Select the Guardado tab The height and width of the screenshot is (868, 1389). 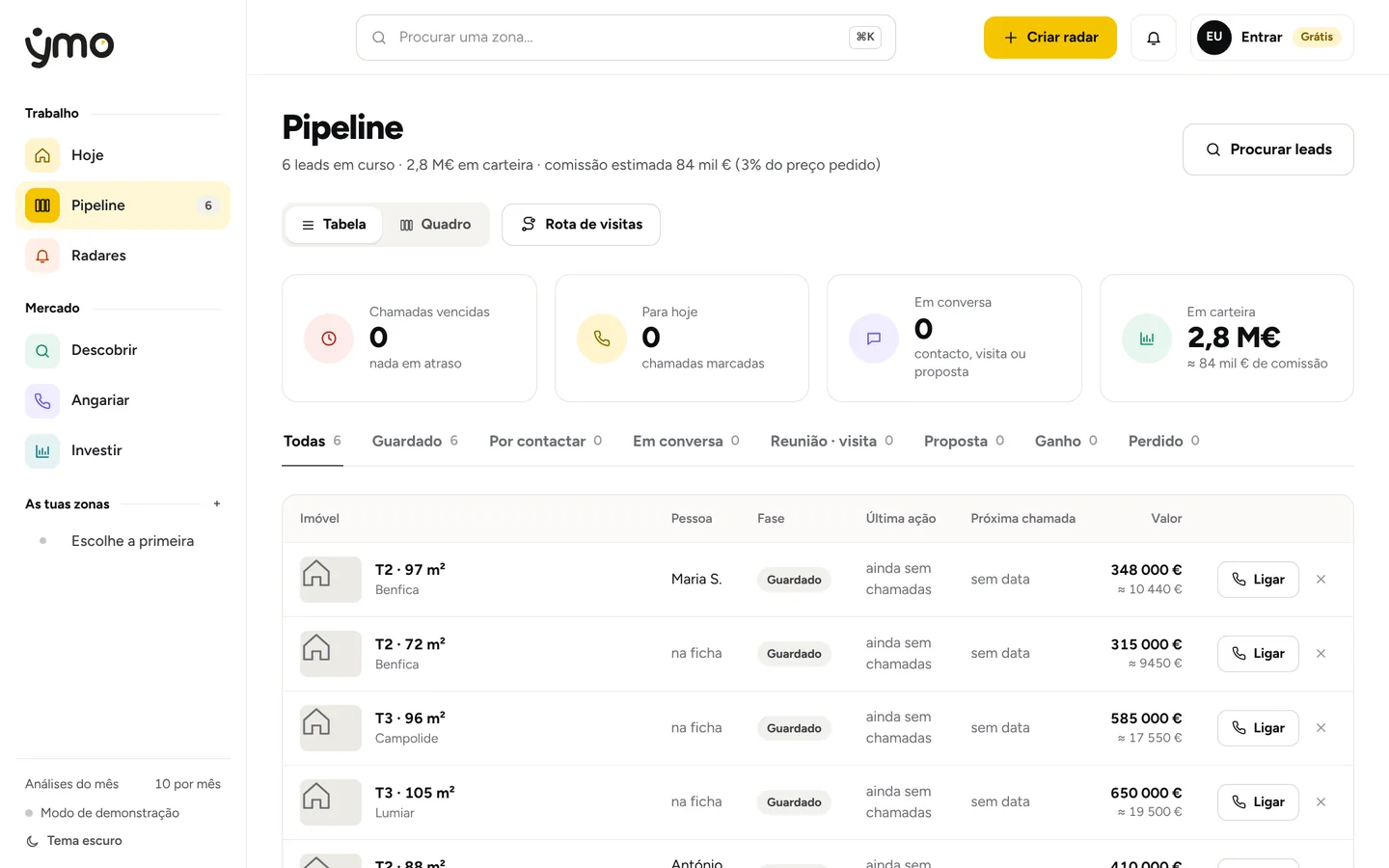pos(415,441)
